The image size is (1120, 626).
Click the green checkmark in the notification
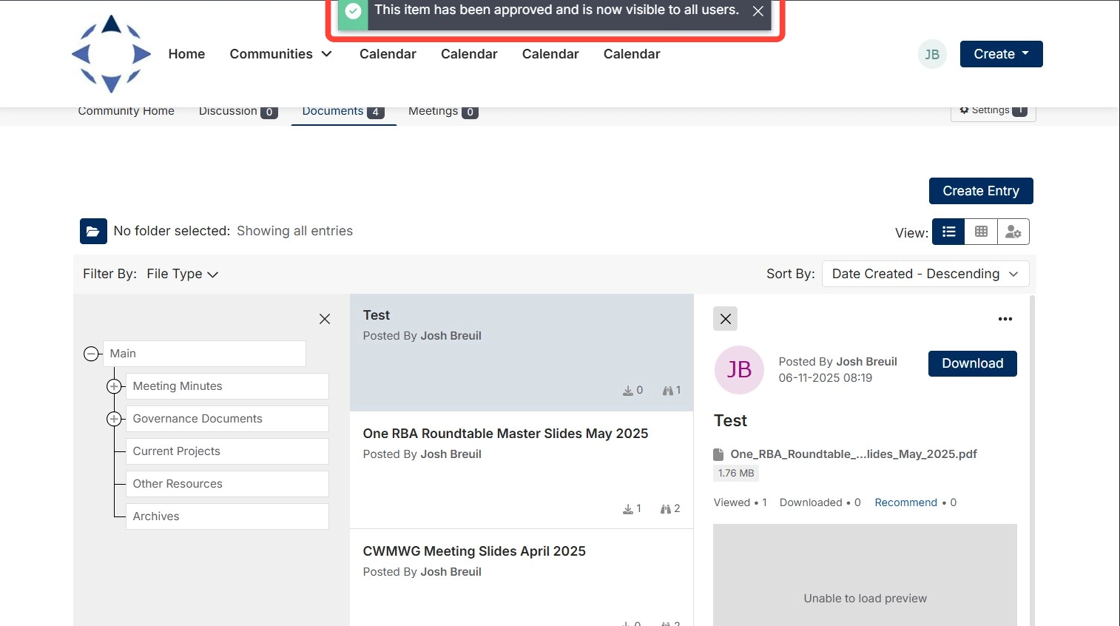353,11
